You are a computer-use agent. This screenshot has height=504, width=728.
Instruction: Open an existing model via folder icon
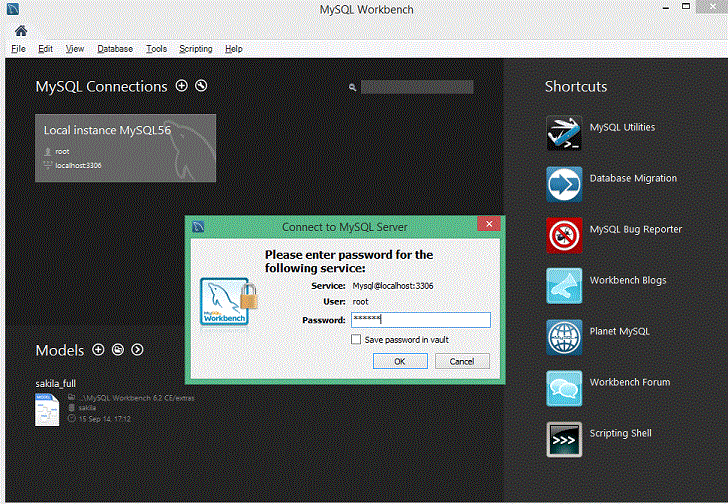click(x=118, y=349)
